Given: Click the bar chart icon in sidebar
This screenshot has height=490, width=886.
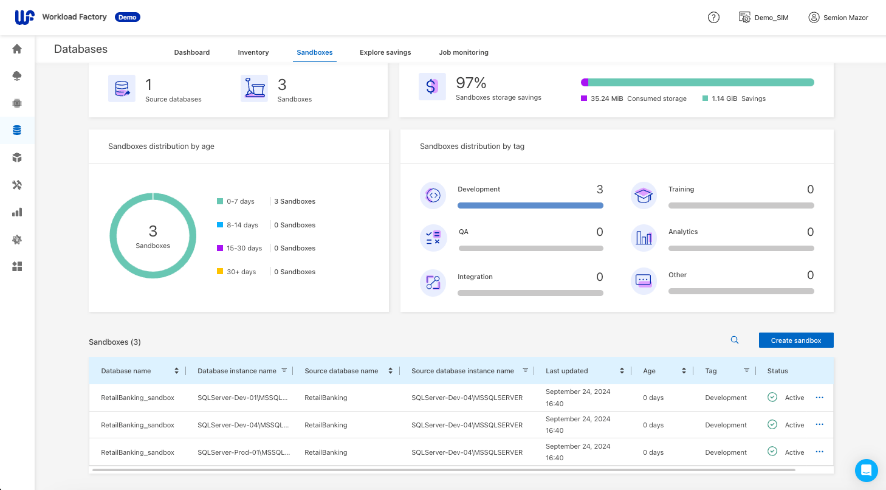Looking at the screenshot, I should (17, 212).
